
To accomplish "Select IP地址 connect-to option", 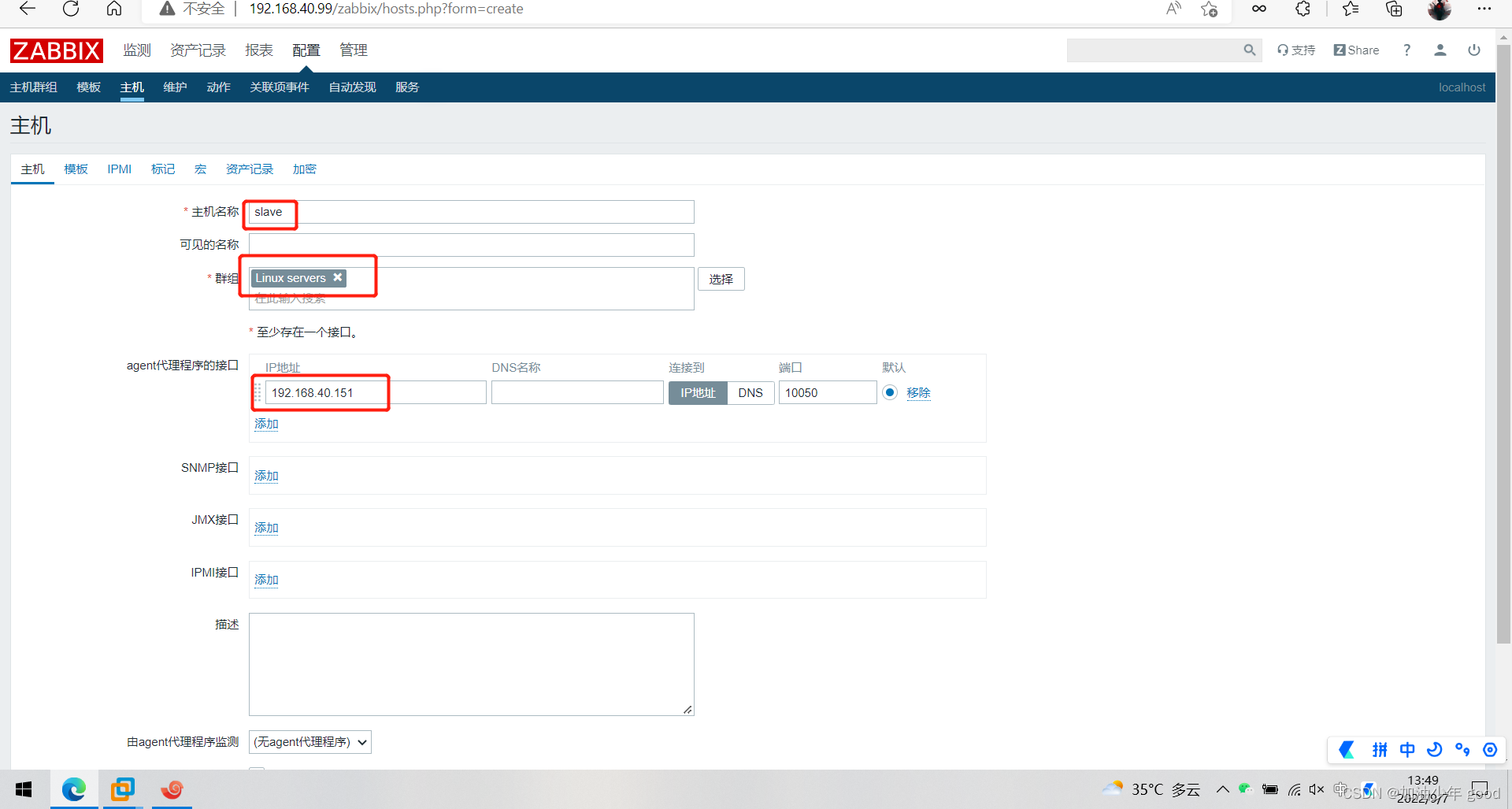I will [698, 392].
